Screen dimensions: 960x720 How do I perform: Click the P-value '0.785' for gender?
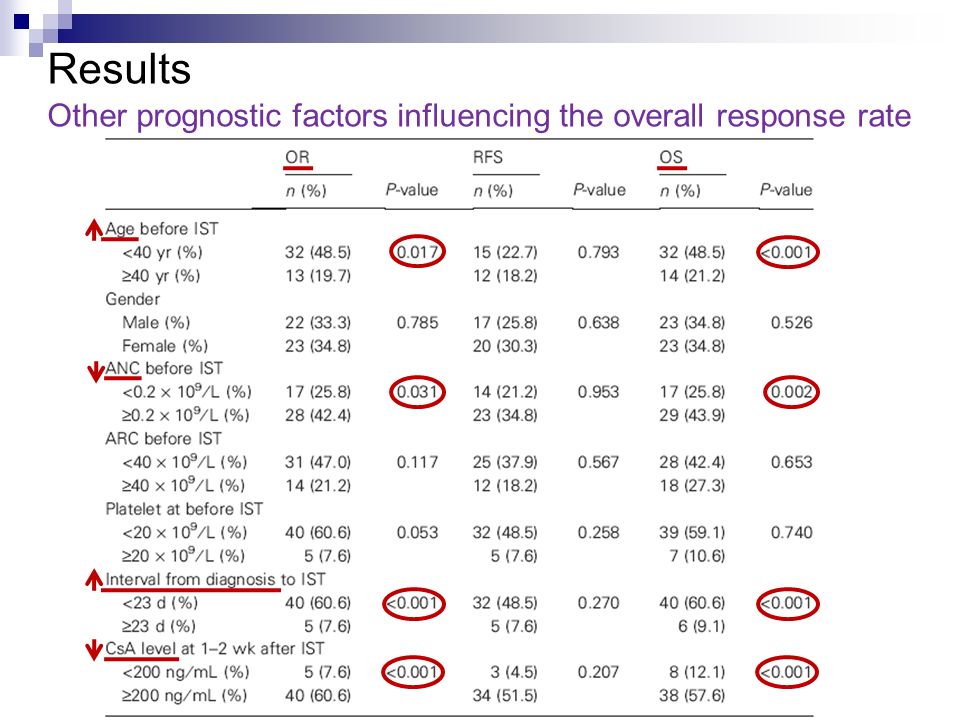pos(417,322)
